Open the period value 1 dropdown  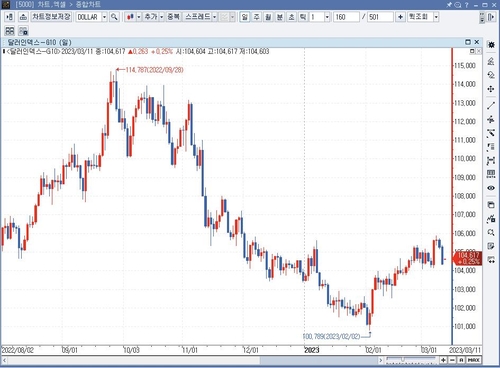(x=327, y=17)
